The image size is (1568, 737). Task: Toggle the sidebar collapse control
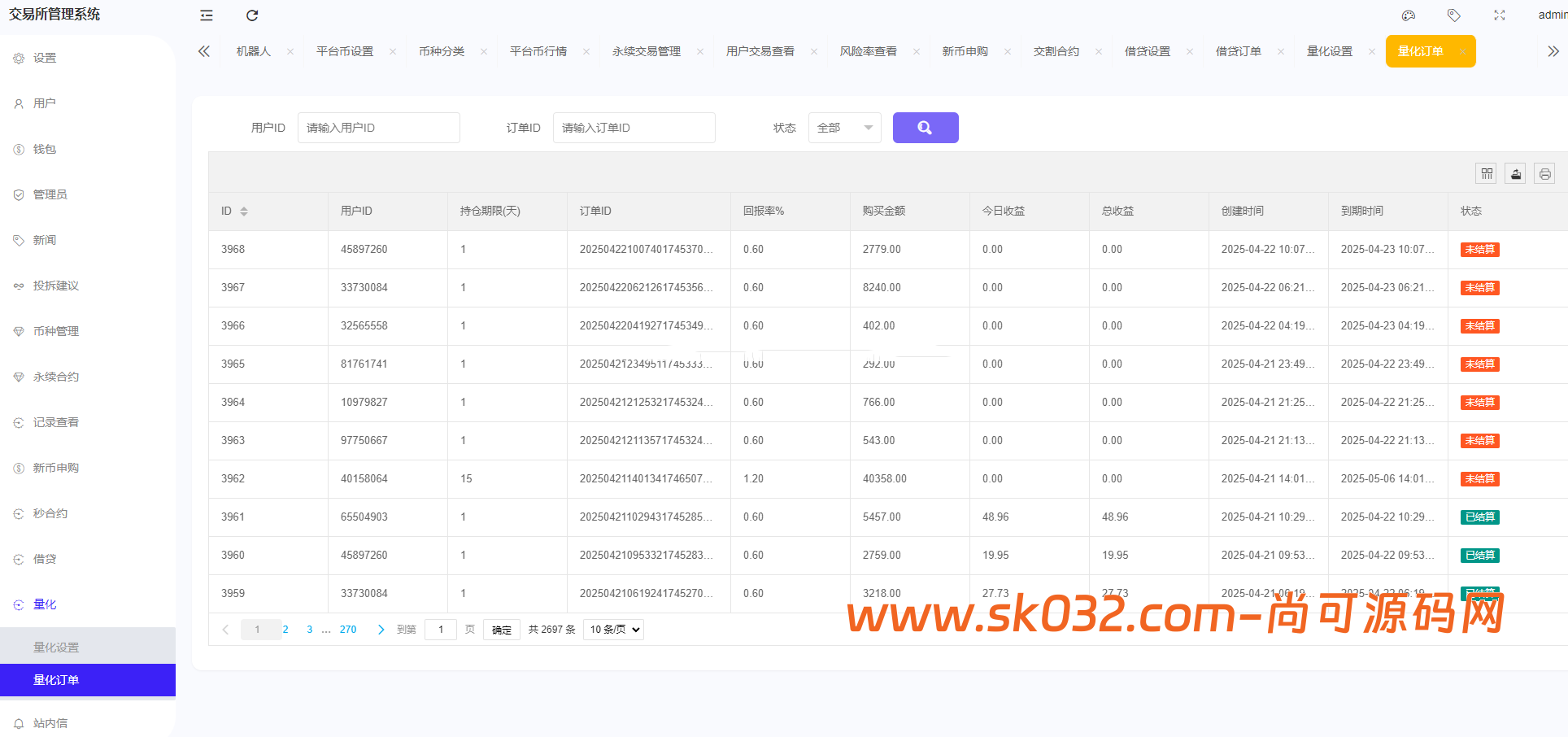coord(206,15)
